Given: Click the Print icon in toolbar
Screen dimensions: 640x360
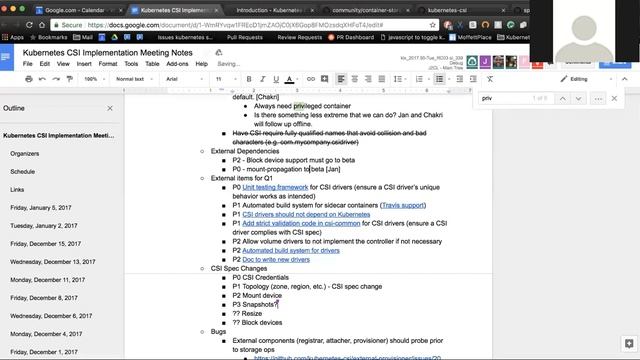Looking at the screenshot, I should [x=29, y=79].
